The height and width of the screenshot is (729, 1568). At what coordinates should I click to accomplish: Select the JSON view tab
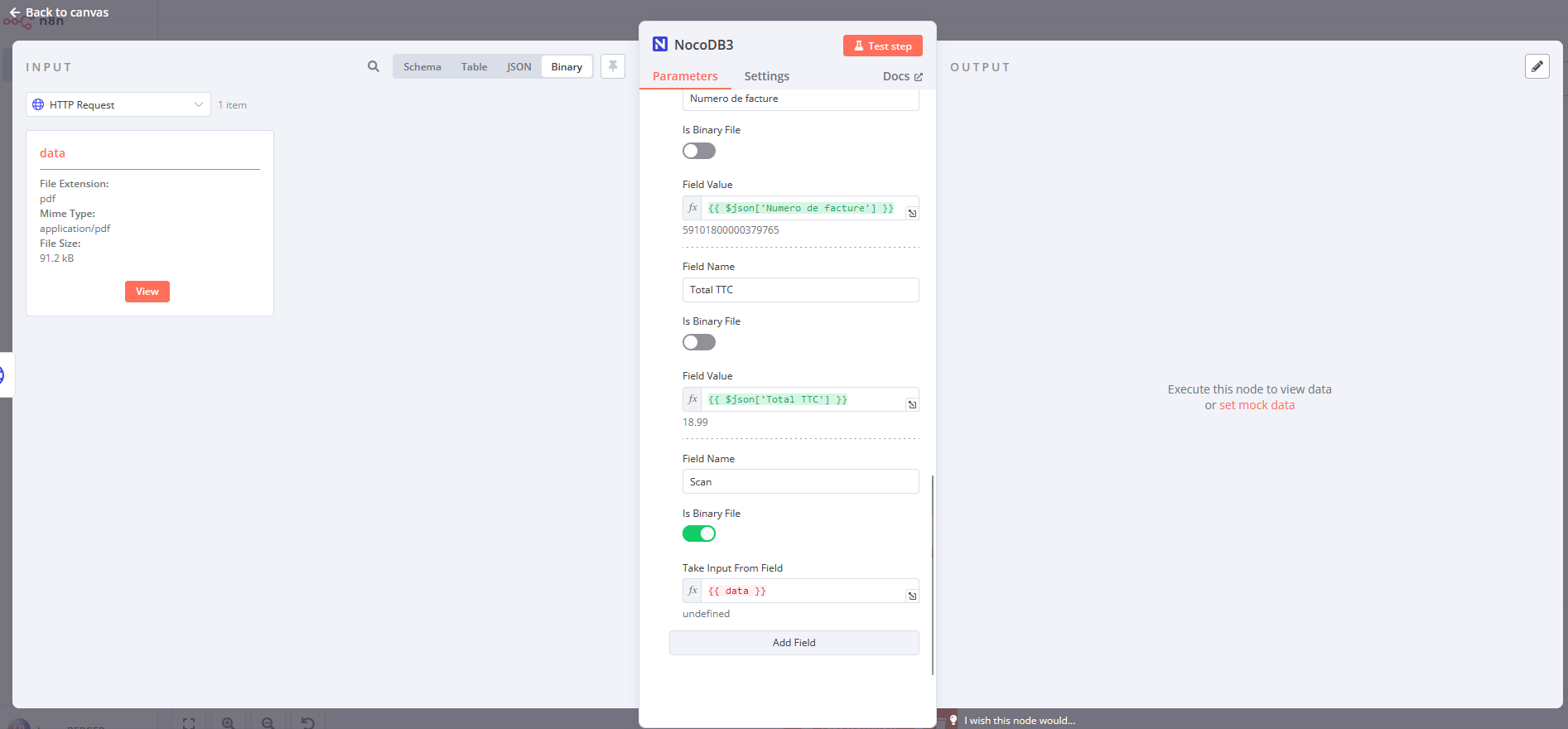(519, 67)
